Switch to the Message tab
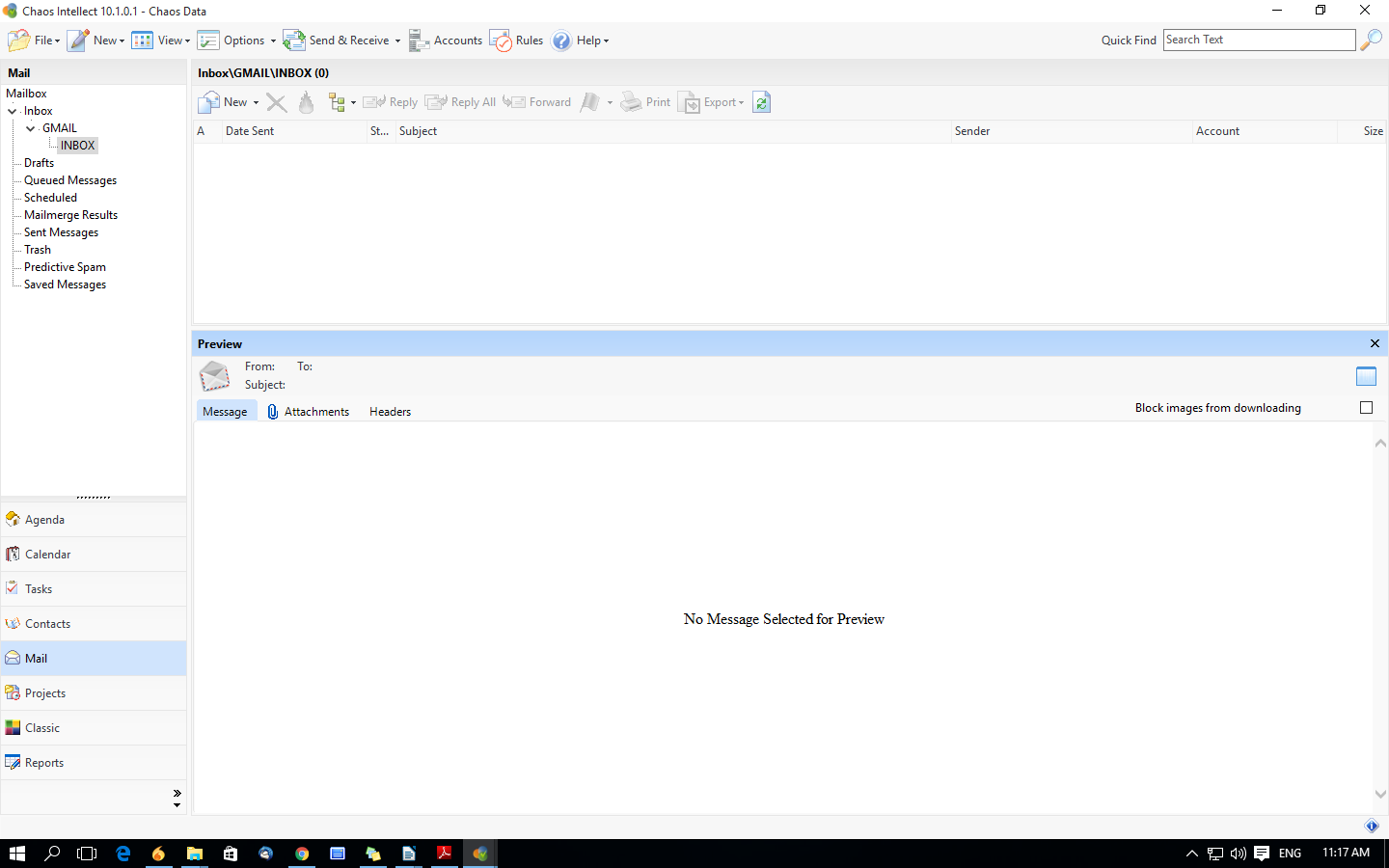Image resolution: width=1389 pixels, height=868 pixels. [225, 412]
